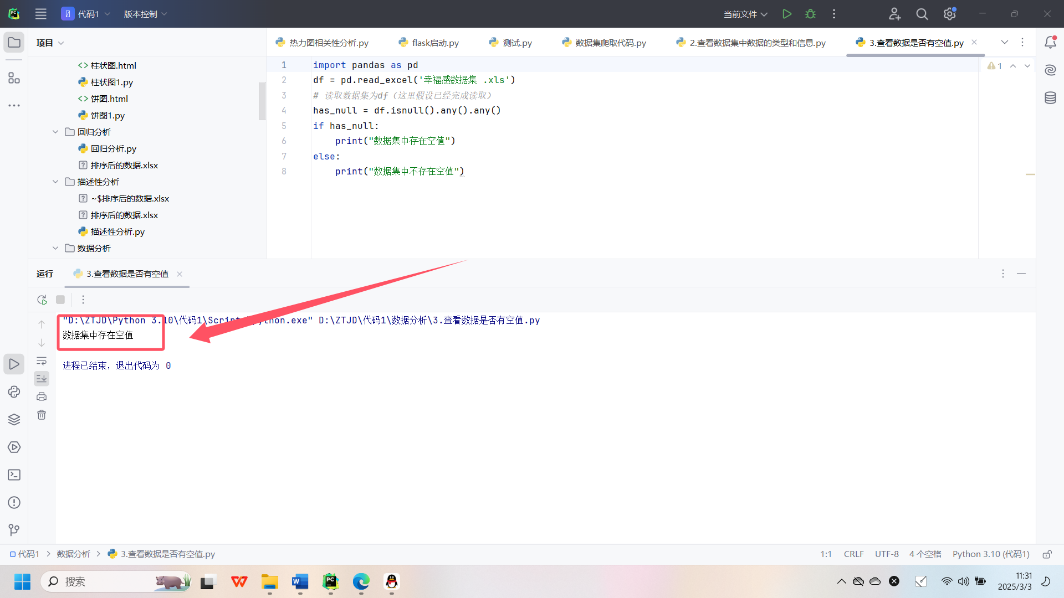Open the Structure tool window icon
1064x598 pixels.
click(x=14, y=78)
